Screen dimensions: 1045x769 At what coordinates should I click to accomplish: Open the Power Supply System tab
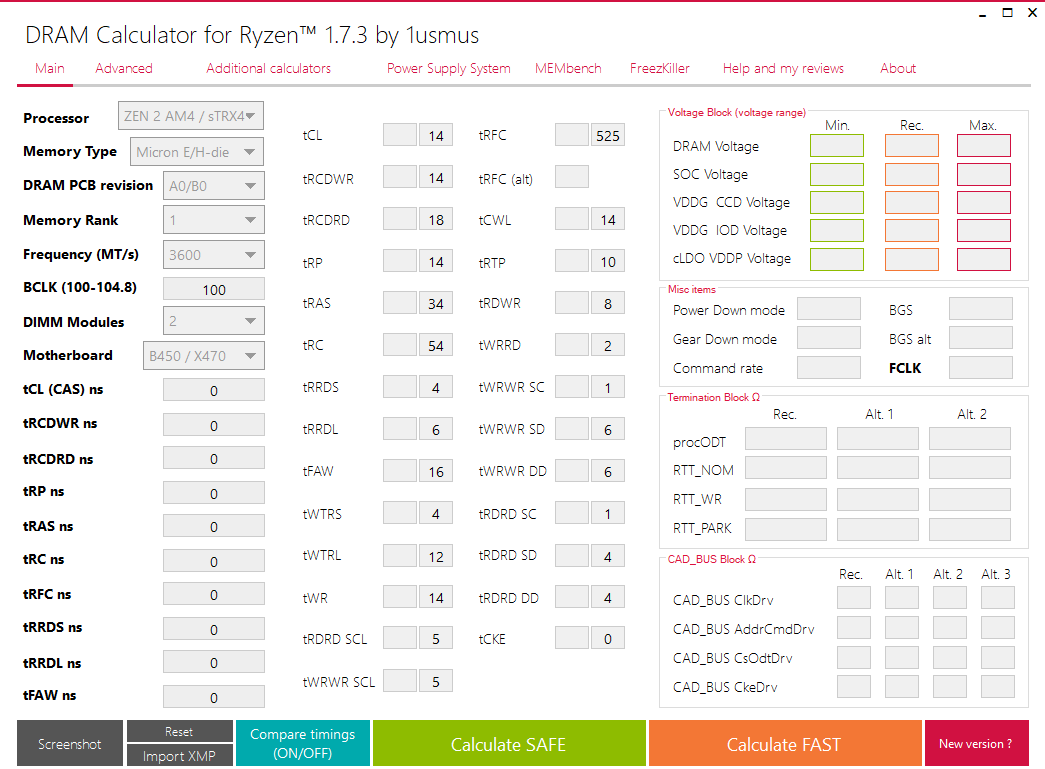[449, 68]
